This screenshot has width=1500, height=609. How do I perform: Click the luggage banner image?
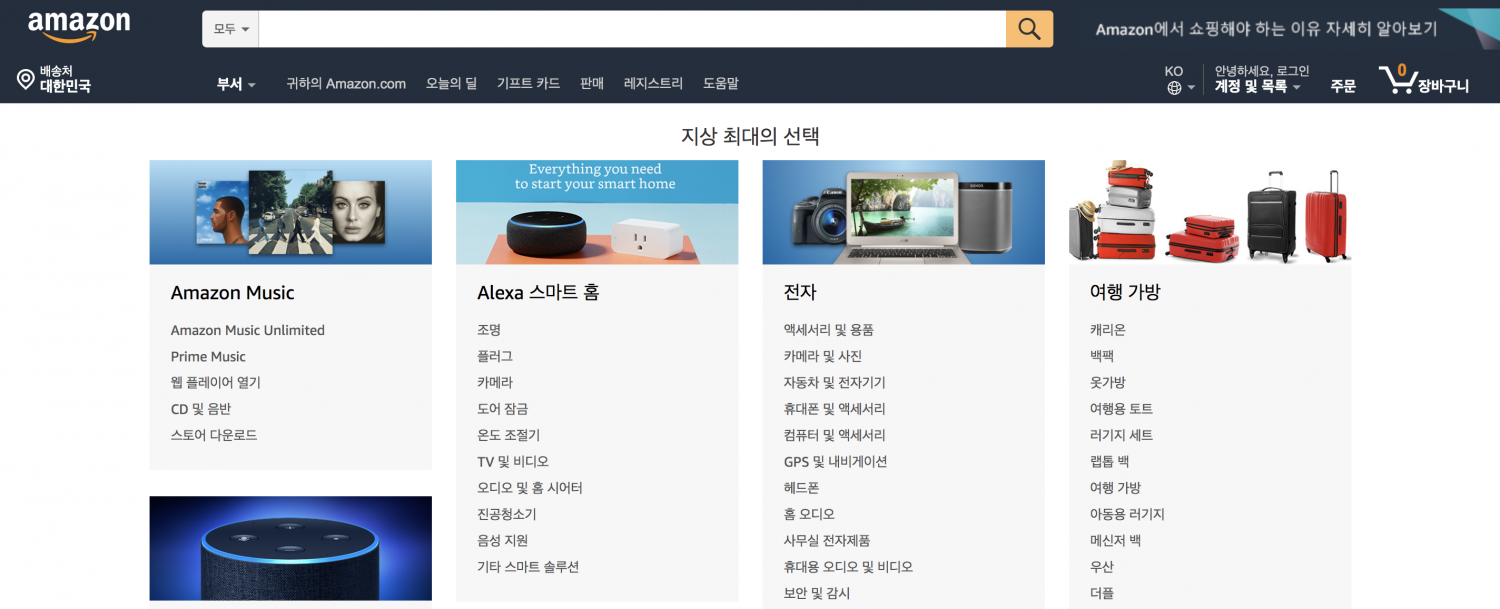coord(1210,212)
